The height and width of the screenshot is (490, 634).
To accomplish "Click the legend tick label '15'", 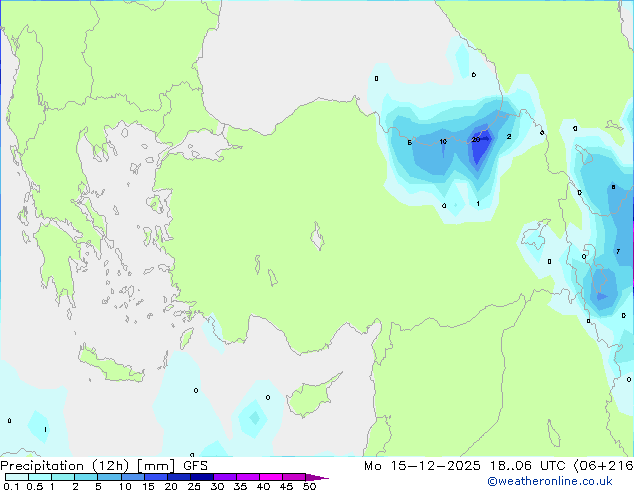I will click(x=148, y=486).
